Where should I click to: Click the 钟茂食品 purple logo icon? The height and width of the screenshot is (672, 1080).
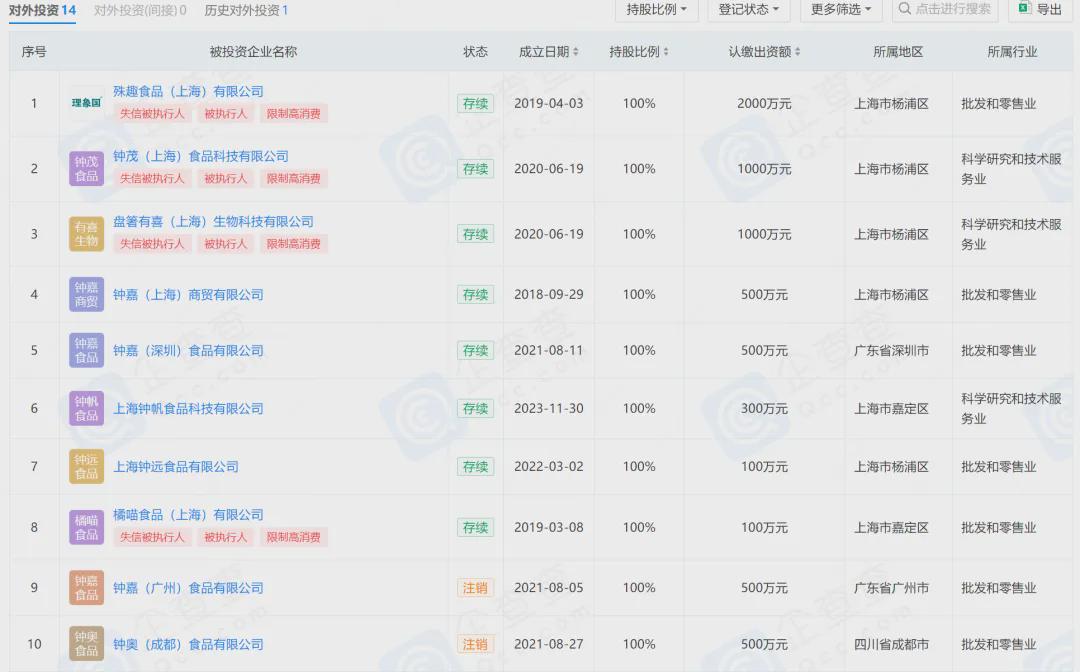pos(86,169)
